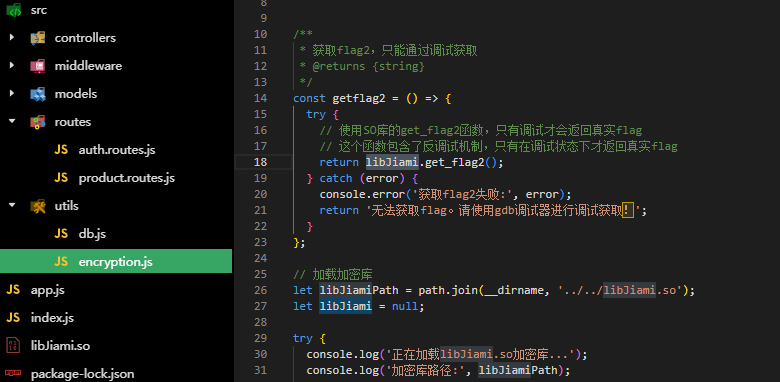
Task: Click the boxed exclamation mark character
Action: pos(628,210)
